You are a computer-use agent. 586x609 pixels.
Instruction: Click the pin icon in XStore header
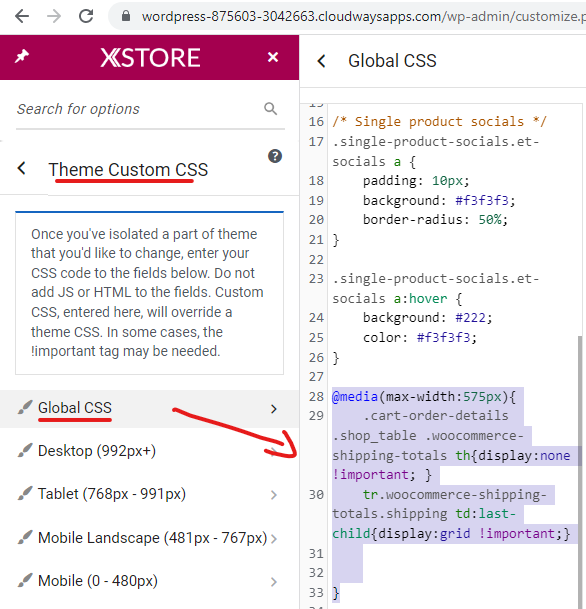click(x=22, y=57)
